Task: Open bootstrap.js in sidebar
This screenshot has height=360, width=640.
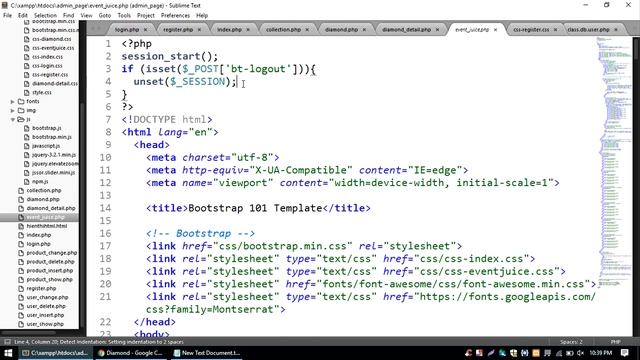Action: [x=47, y=128]
